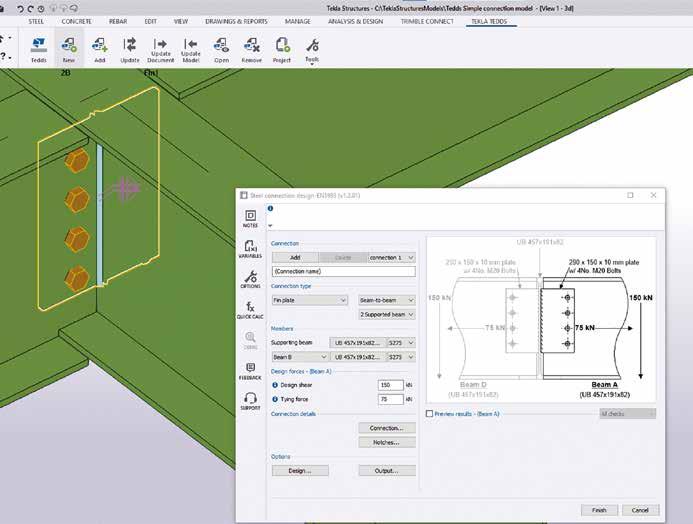This screenshot has width=693, height=524.
Task: Click the Remove calculation icon
Action: 251,49
